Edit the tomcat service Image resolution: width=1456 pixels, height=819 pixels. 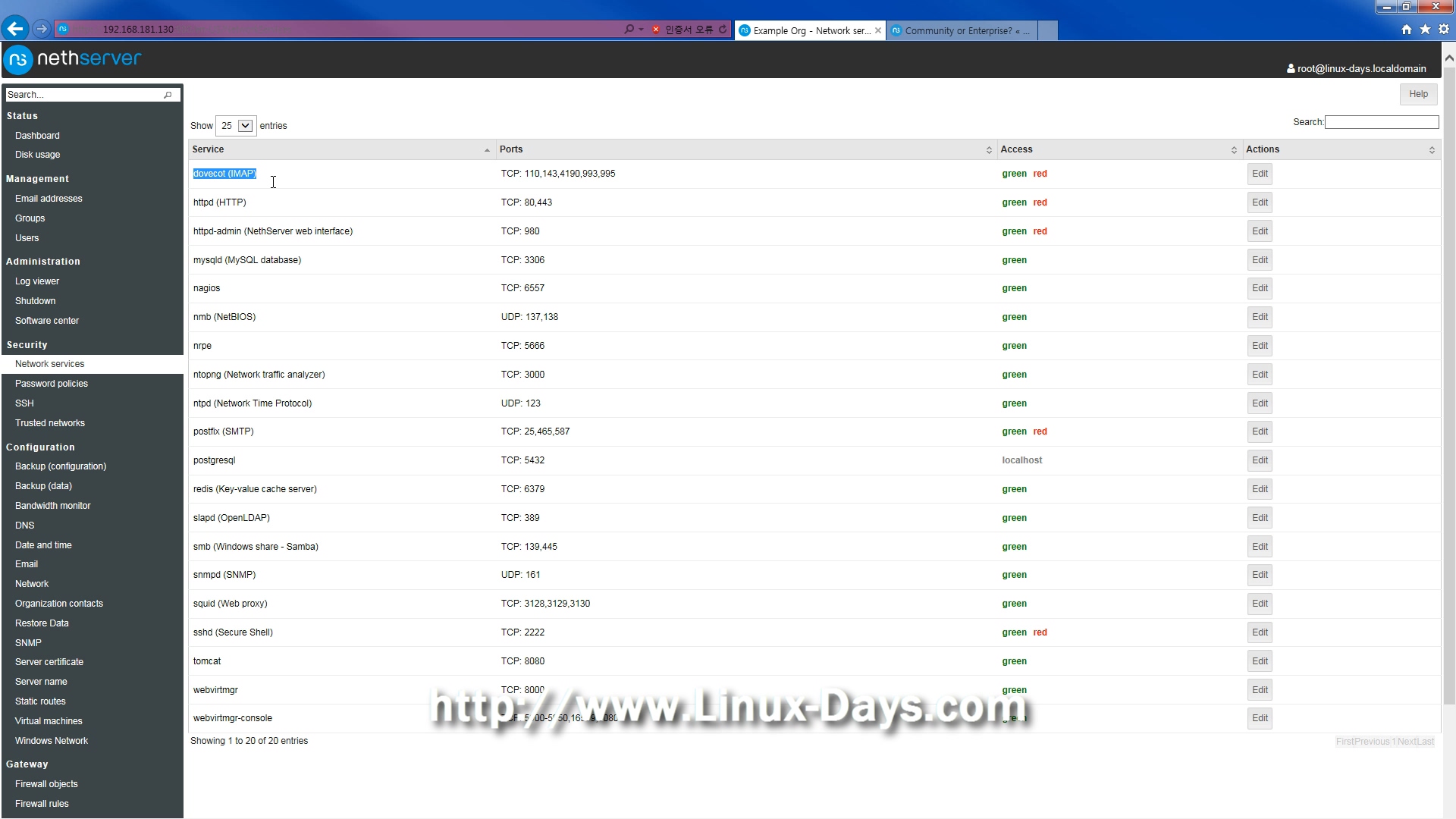(1260, 661)
